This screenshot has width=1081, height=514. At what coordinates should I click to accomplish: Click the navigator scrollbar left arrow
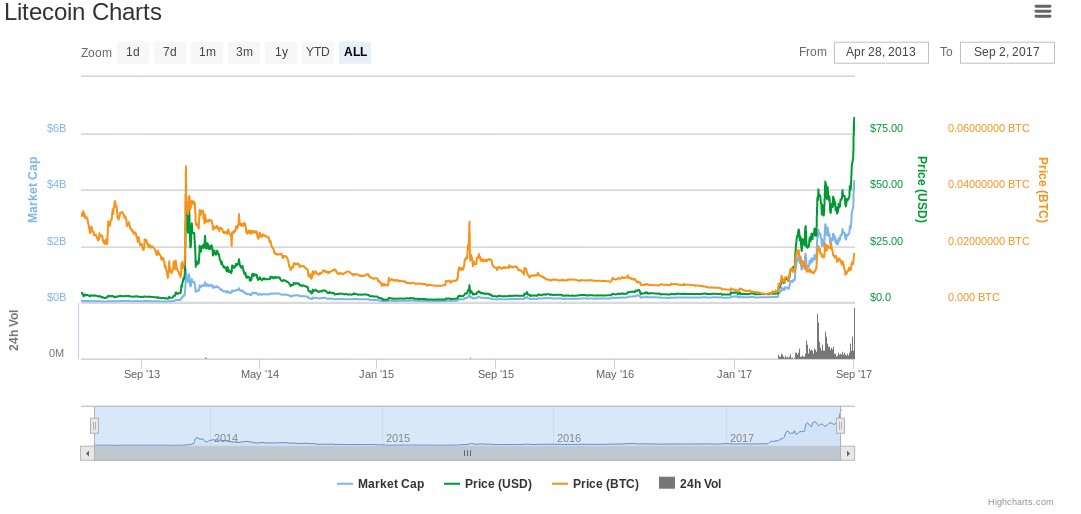[88, 453]
